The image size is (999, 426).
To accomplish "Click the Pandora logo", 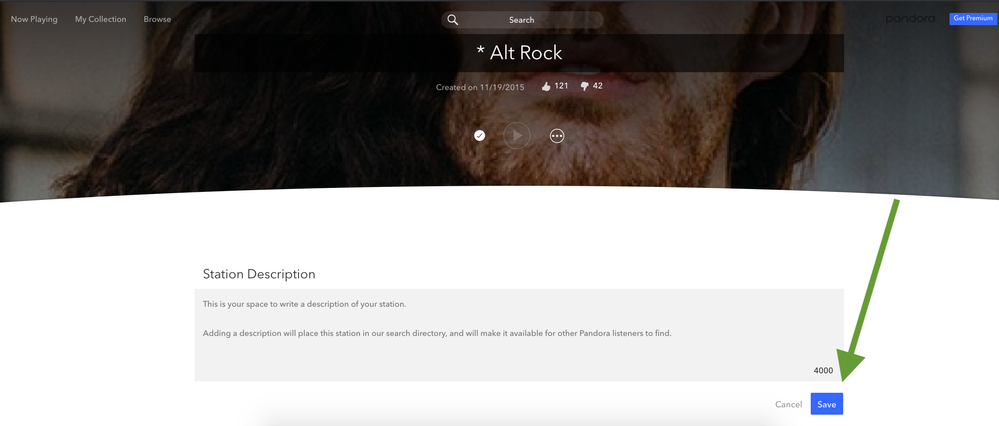I will tap(910, 19).
